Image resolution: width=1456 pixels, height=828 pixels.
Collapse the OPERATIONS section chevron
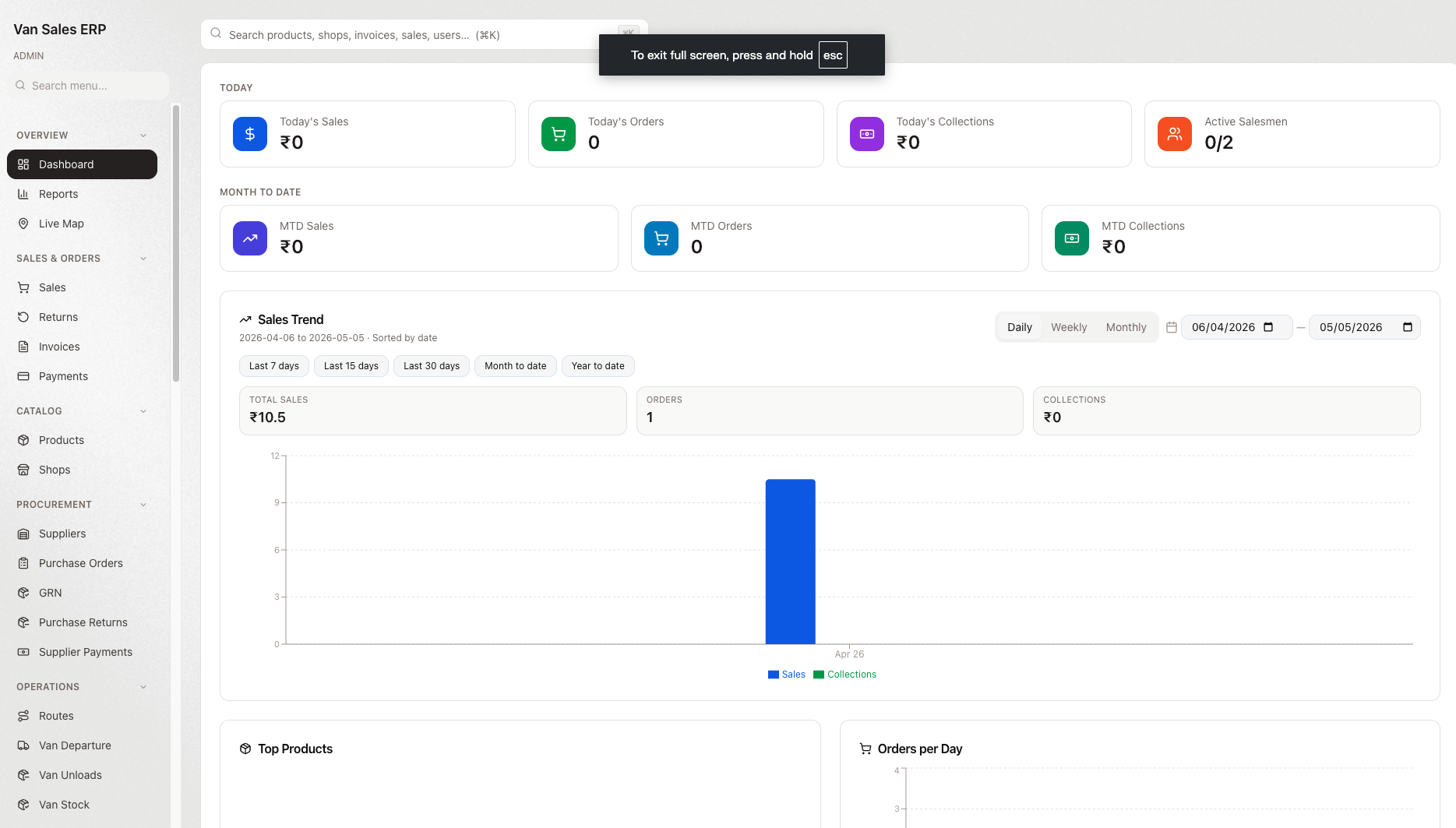[143, 687]
